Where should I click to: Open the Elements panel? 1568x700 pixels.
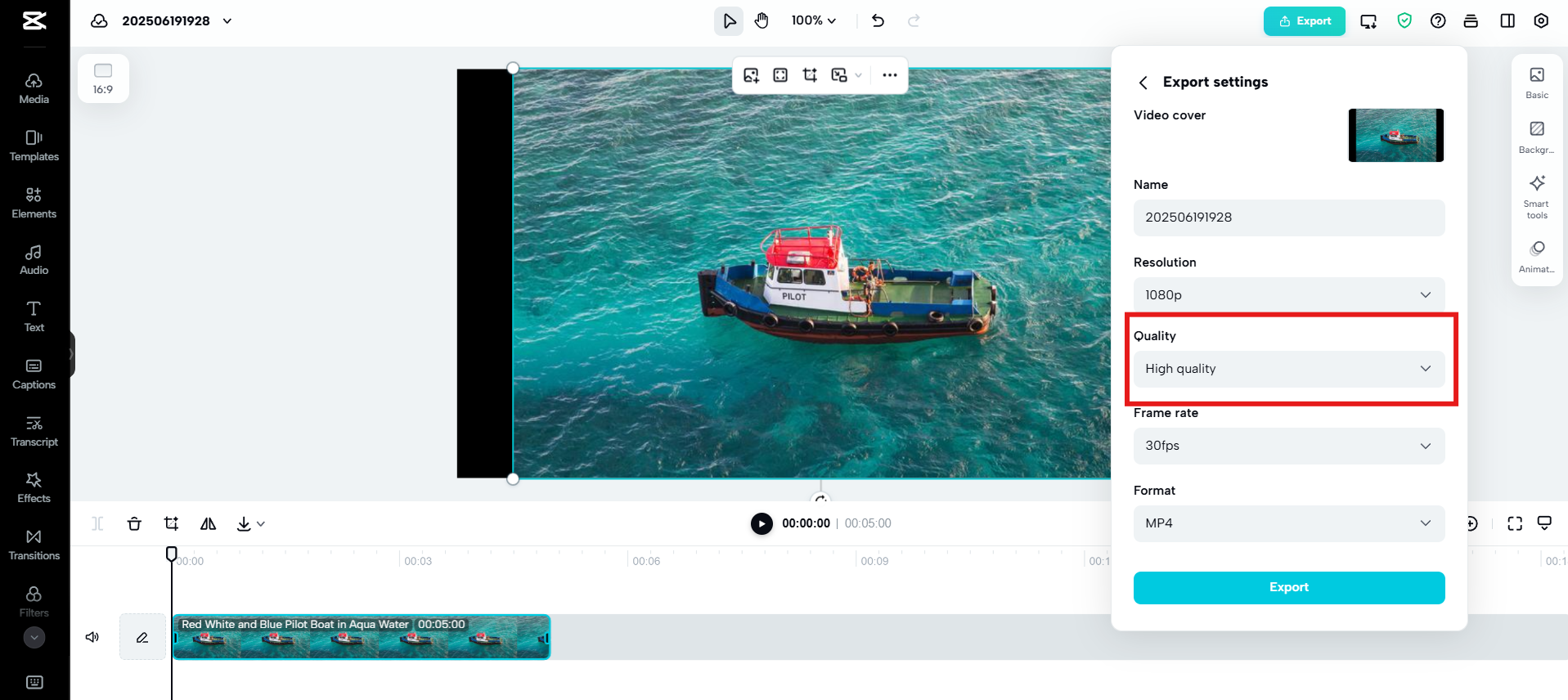coord(34,203)
